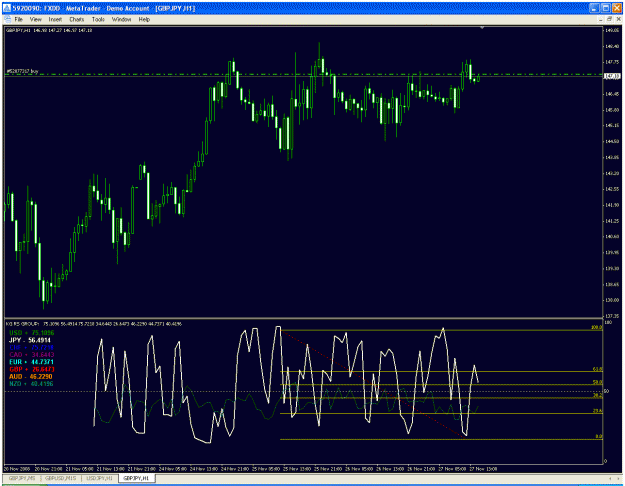Click the CHF 75.7218 strength label
Viewport: 625px width, 486px height.
[x=31, y=348]
